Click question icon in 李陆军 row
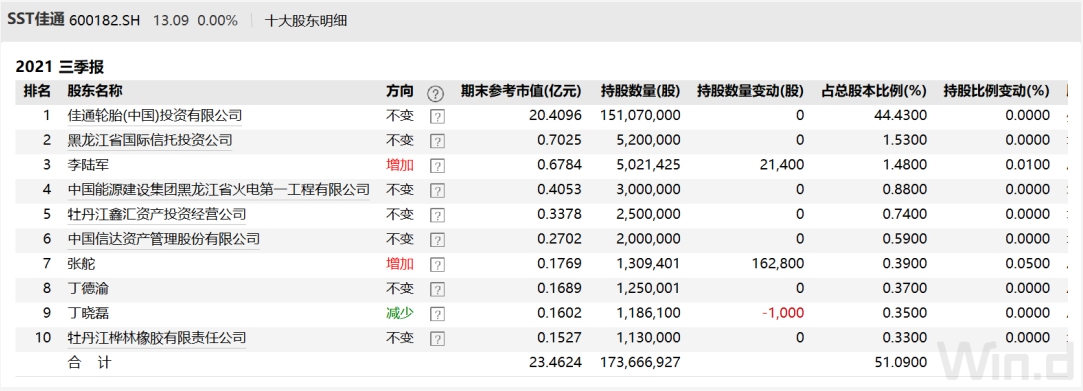Image resolution: width=1083 pixels, height=391 pixels. pyautogui.click(x=437, y=166)
